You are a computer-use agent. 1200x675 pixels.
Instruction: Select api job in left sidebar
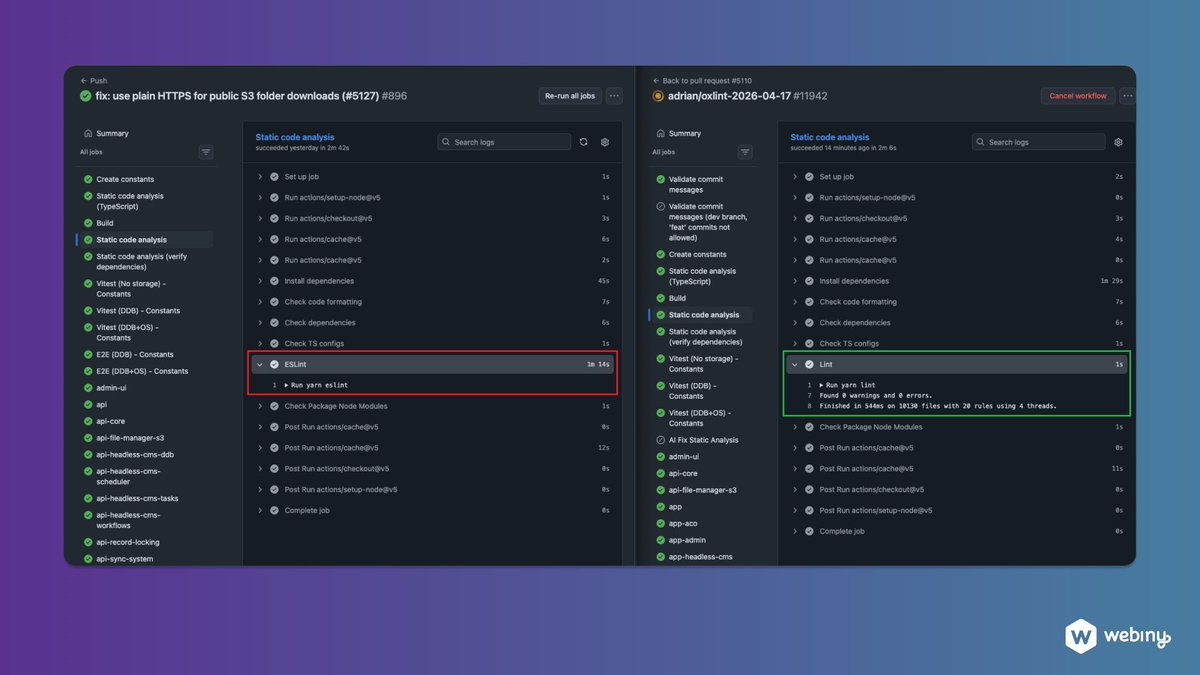pos(101,405)
